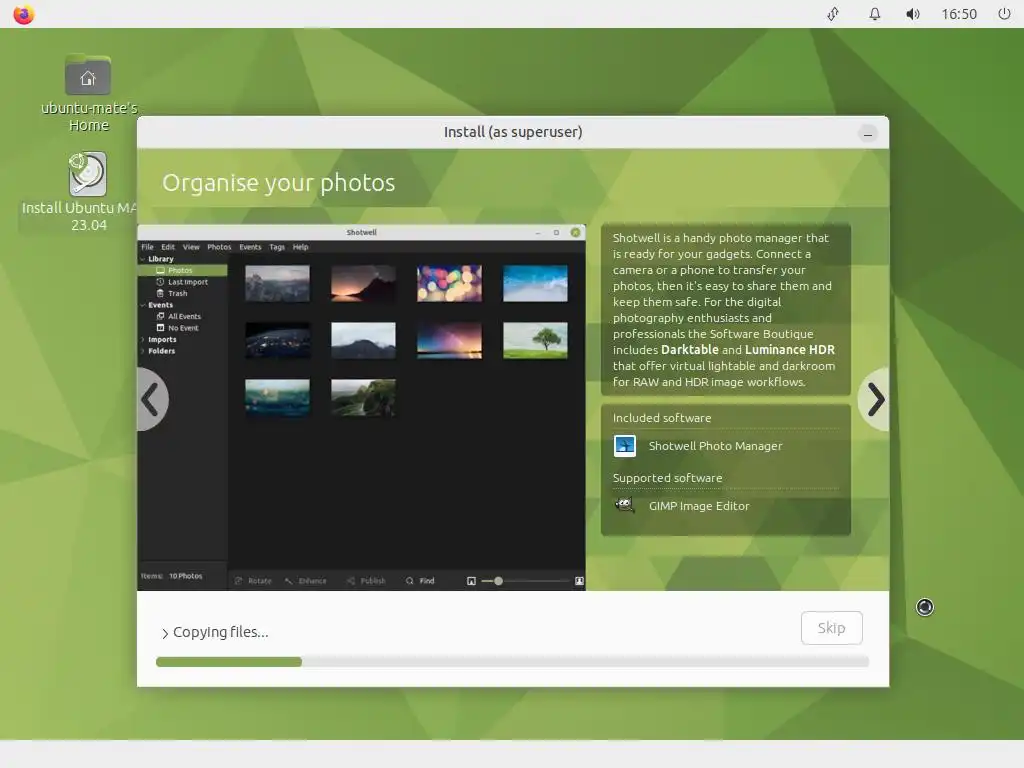Click the bold Darktable text
This screenshot has width=1024, height=768.
point(690,349)
